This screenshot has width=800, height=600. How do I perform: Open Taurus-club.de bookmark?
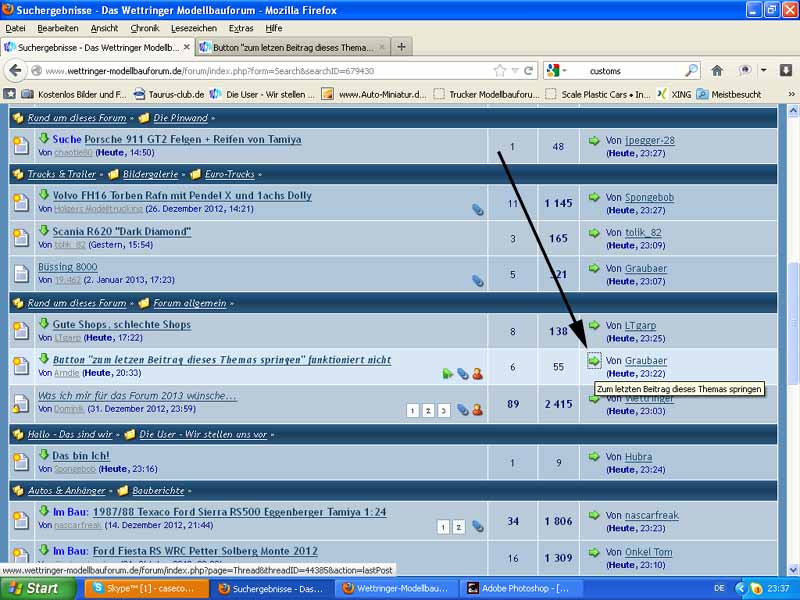[169, 94]
